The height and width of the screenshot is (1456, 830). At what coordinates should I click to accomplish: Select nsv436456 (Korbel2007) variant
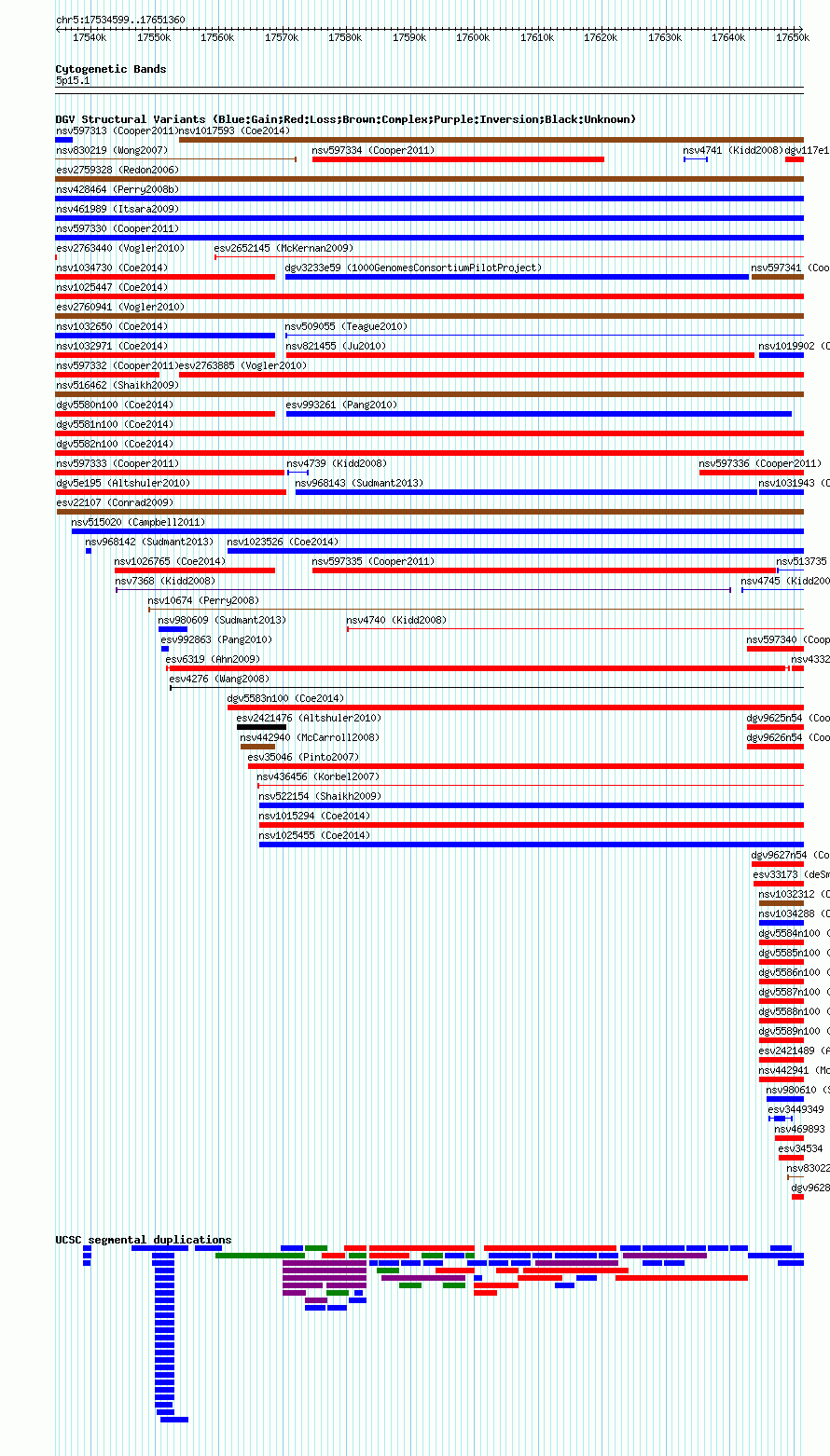(x=531, y=786)
